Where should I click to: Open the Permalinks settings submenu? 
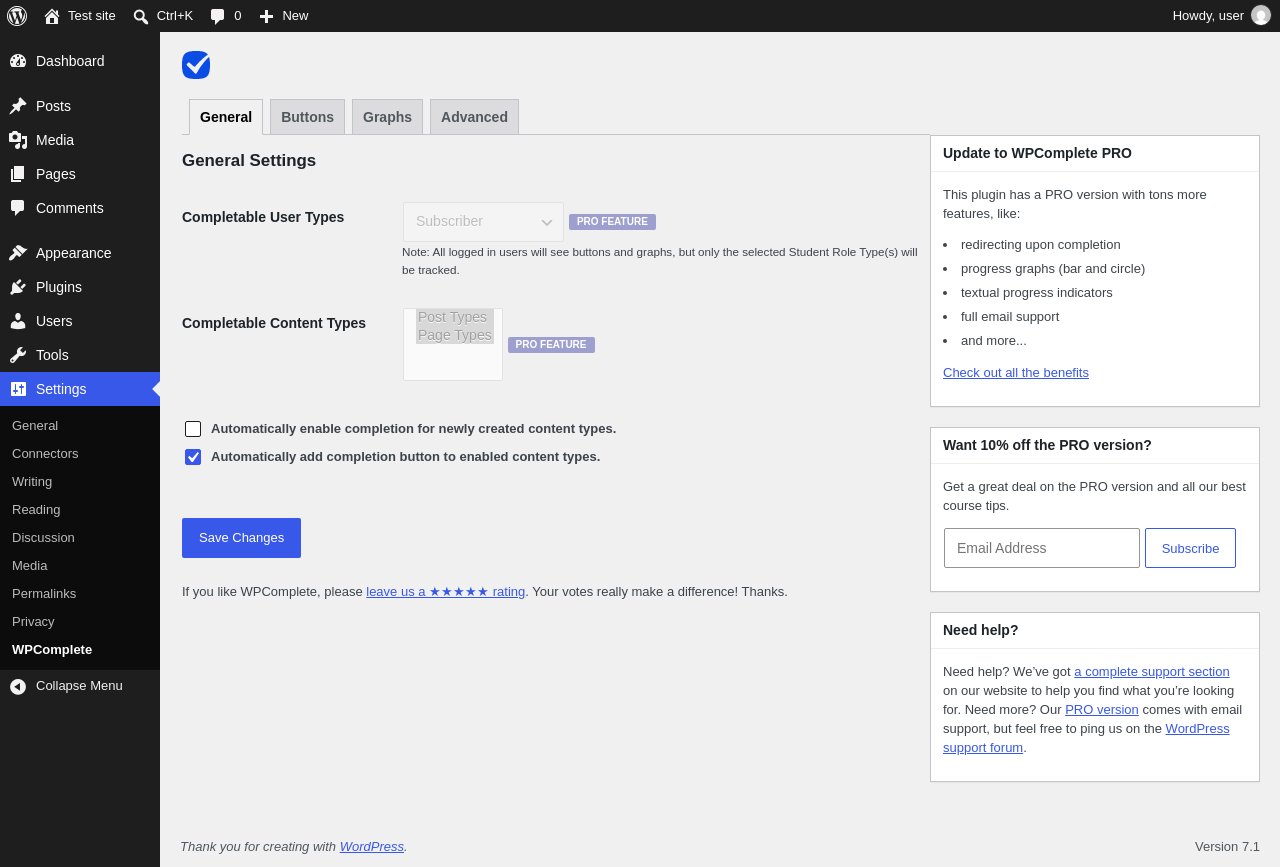tap(80, 594)
